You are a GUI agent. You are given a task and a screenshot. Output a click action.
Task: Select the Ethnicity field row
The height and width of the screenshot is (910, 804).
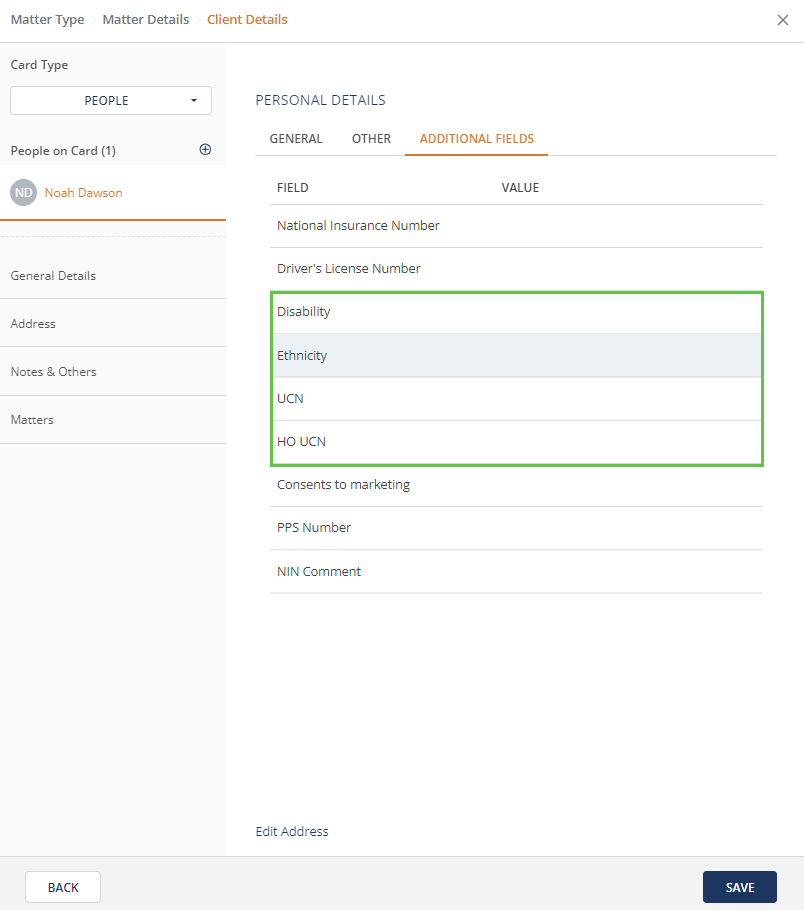tap(516, 356)
